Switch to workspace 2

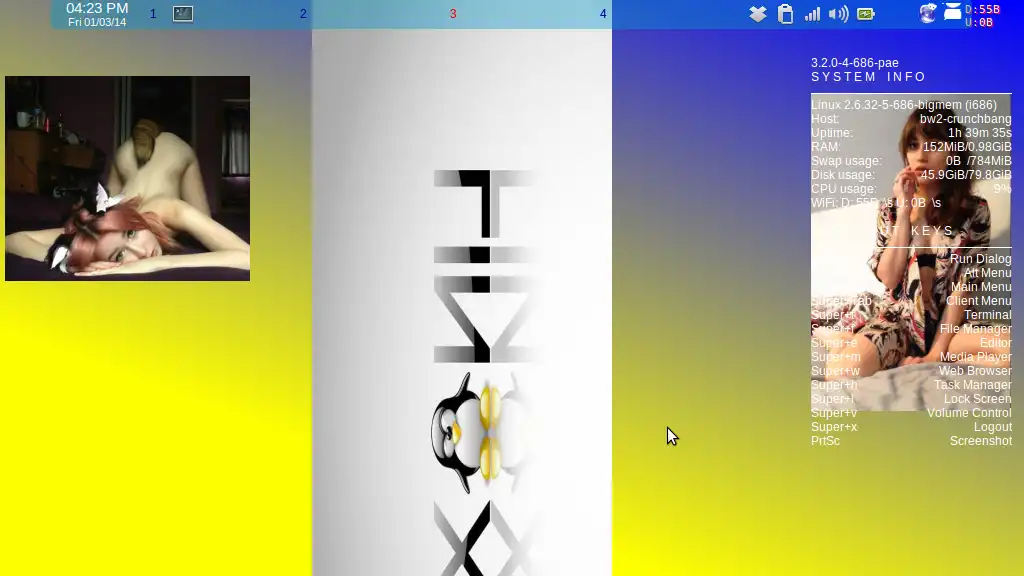(x=303, y=14)
